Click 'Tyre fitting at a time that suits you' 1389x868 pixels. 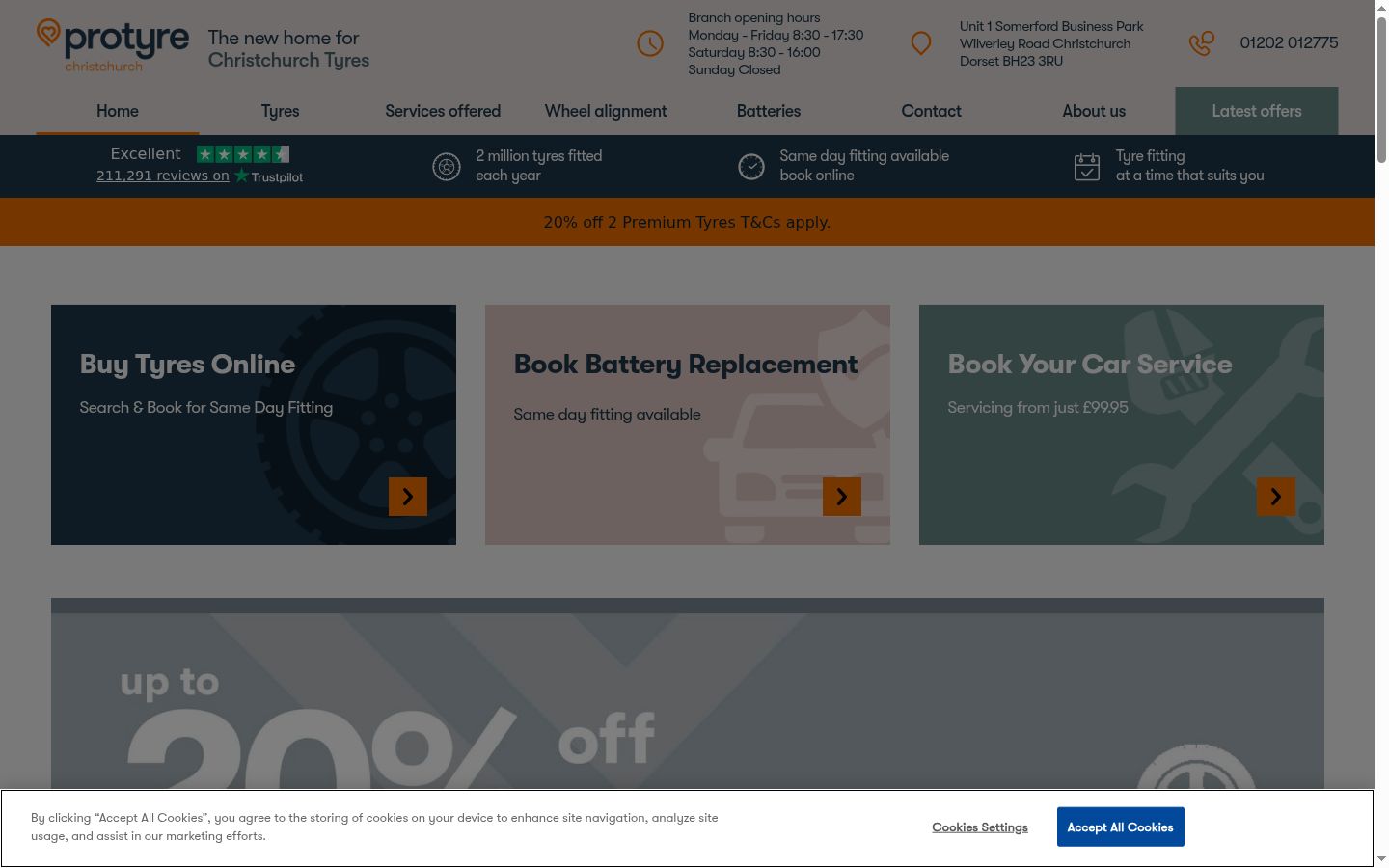(1189, 166)
